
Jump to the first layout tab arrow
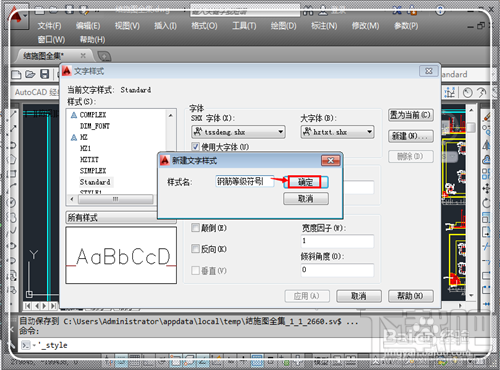click(x=28, y=306)
